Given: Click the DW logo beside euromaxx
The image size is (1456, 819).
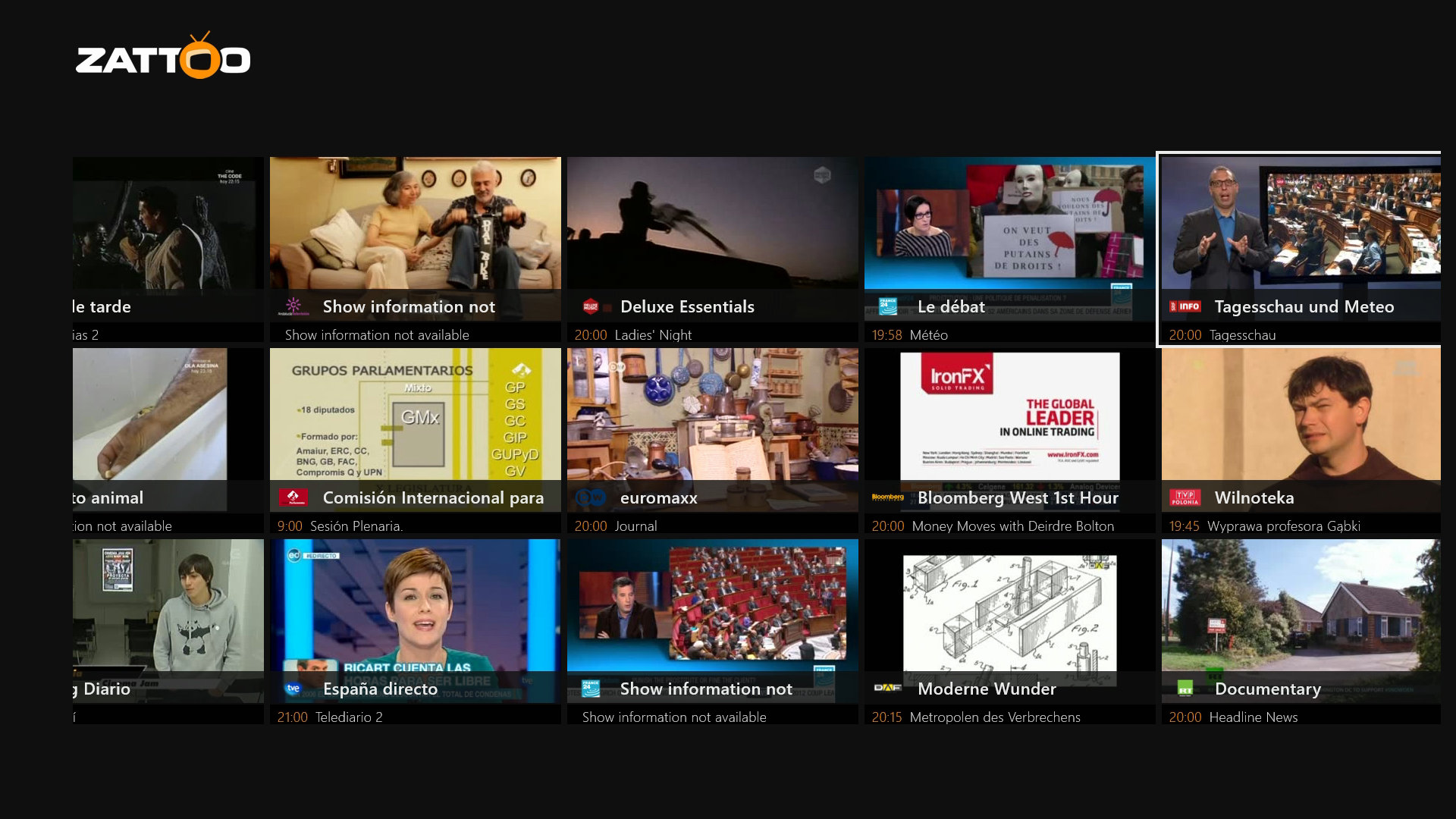Looking at the screenshot, I should [x=591, y=497].
